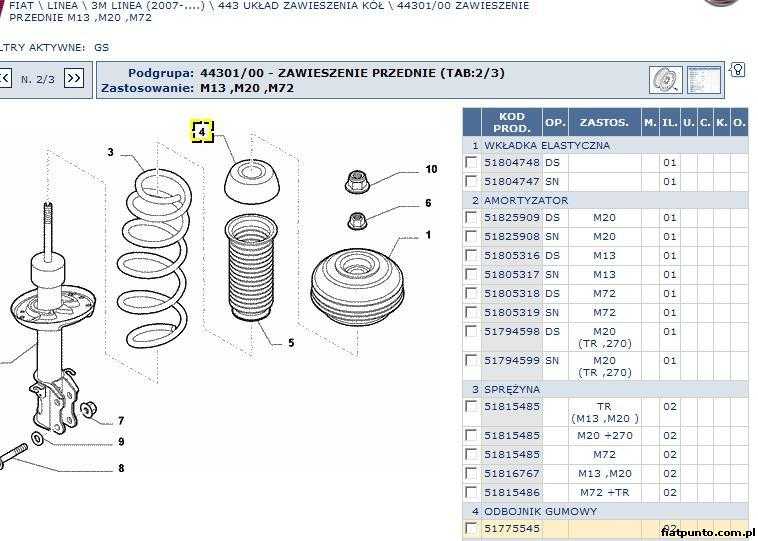Click the ribbed dust boot drawing

tap(251, 268)
